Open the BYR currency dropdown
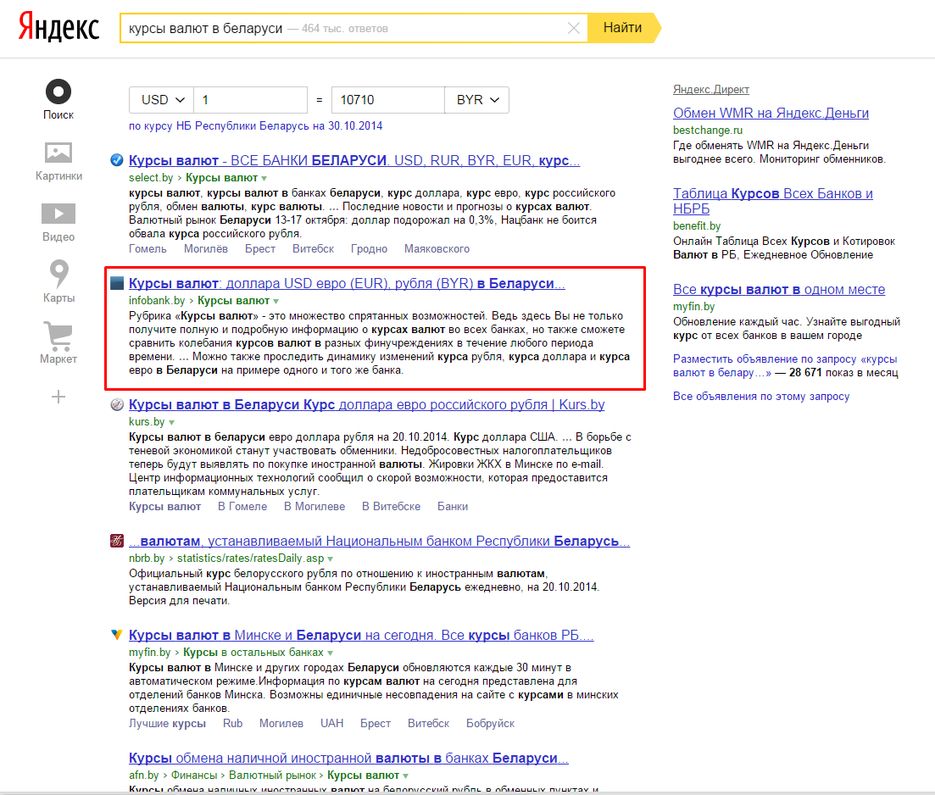The width and height of the screenshot is (935, 795). [477, 100]
